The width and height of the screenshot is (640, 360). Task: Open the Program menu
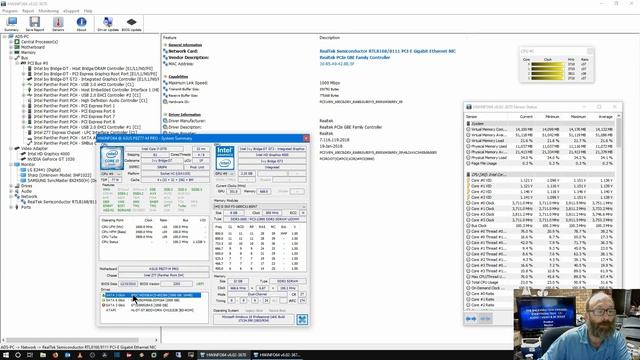(x=10, y=11)
